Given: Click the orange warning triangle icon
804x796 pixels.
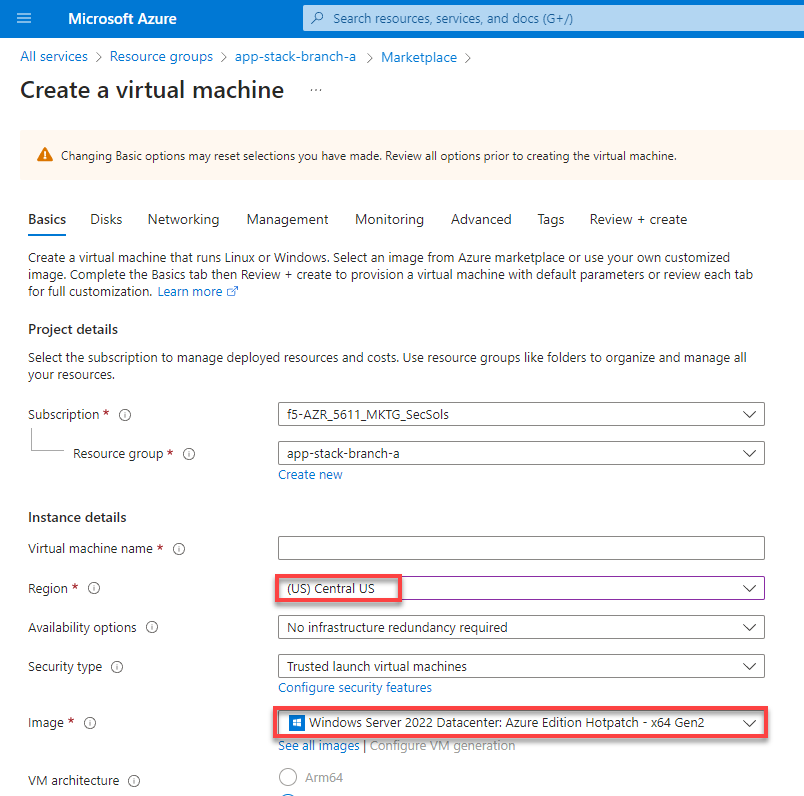Looking at the screenshot, I should [45, 154].
